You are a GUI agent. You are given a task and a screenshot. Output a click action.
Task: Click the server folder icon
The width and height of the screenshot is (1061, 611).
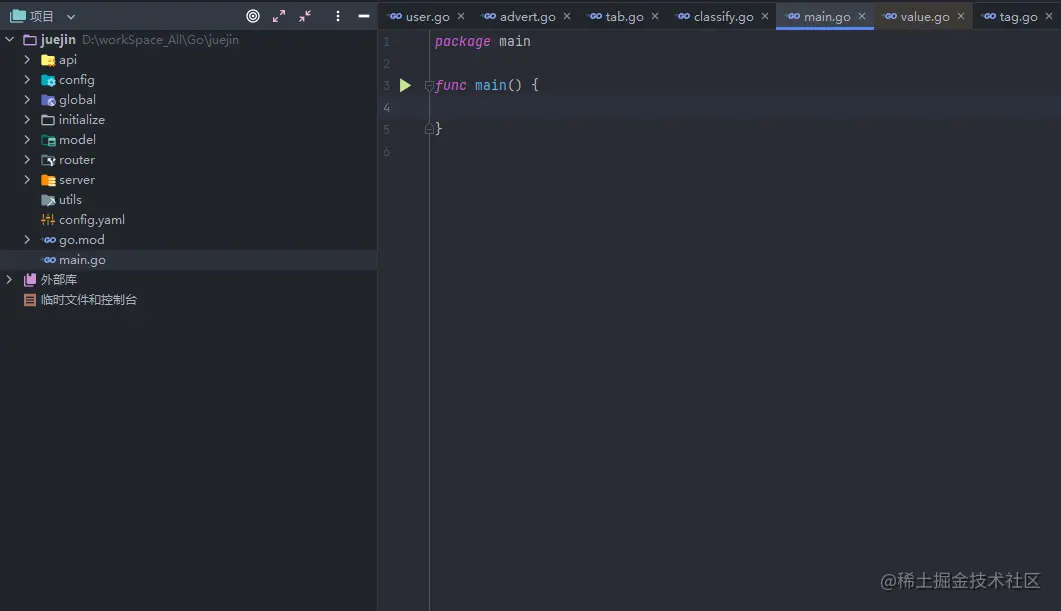[x=48, y=180]
